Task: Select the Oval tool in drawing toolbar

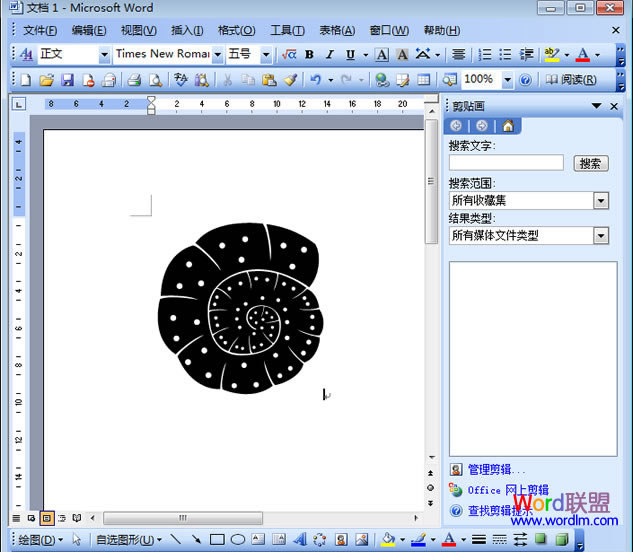Action: pyautogui.click(x=238, y=540)
